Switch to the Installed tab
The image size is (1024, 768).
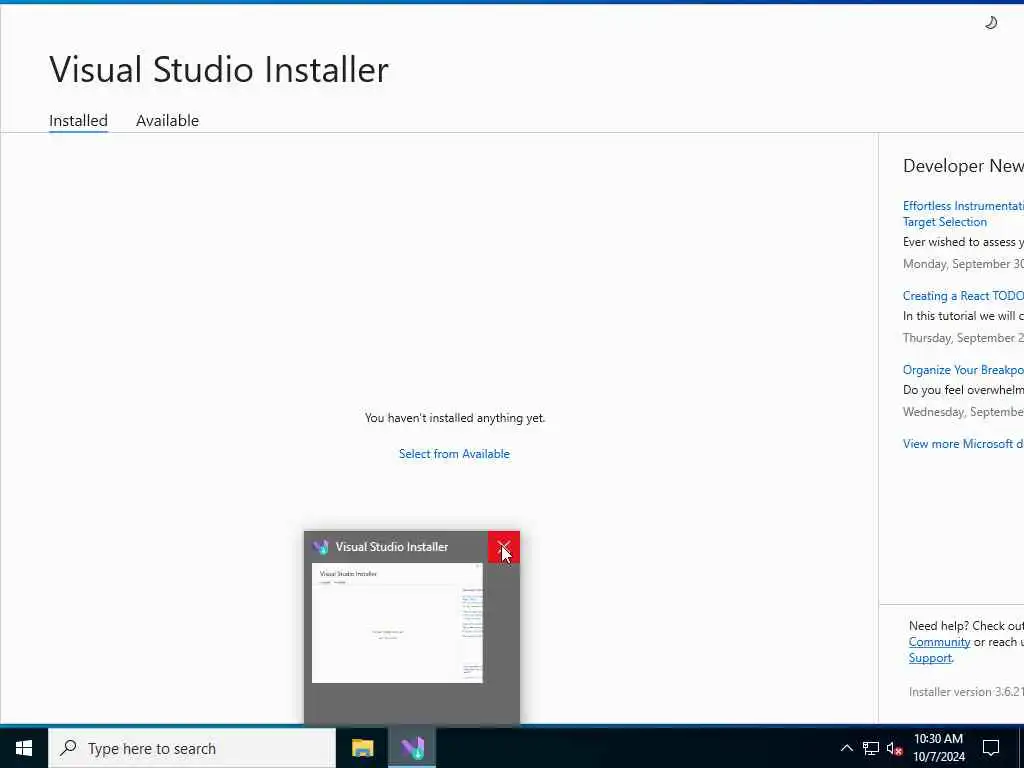78,121
